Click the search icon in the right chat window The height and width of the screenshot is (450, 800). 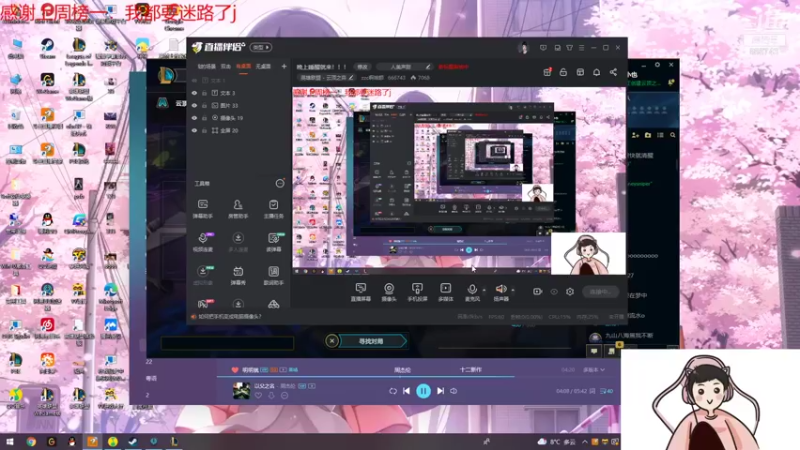672,135
